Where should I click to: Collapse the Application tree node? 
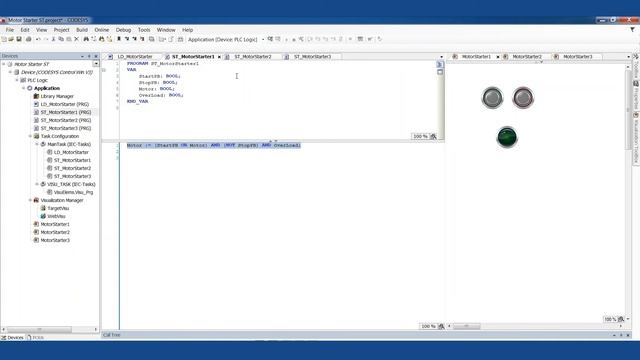[23, 88]
